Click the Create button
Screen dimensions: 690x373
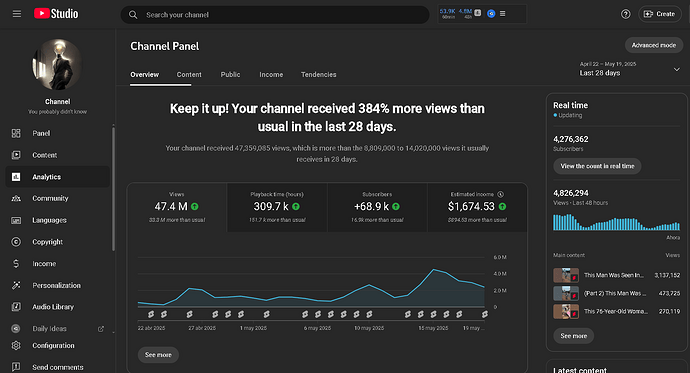[660, 14]
